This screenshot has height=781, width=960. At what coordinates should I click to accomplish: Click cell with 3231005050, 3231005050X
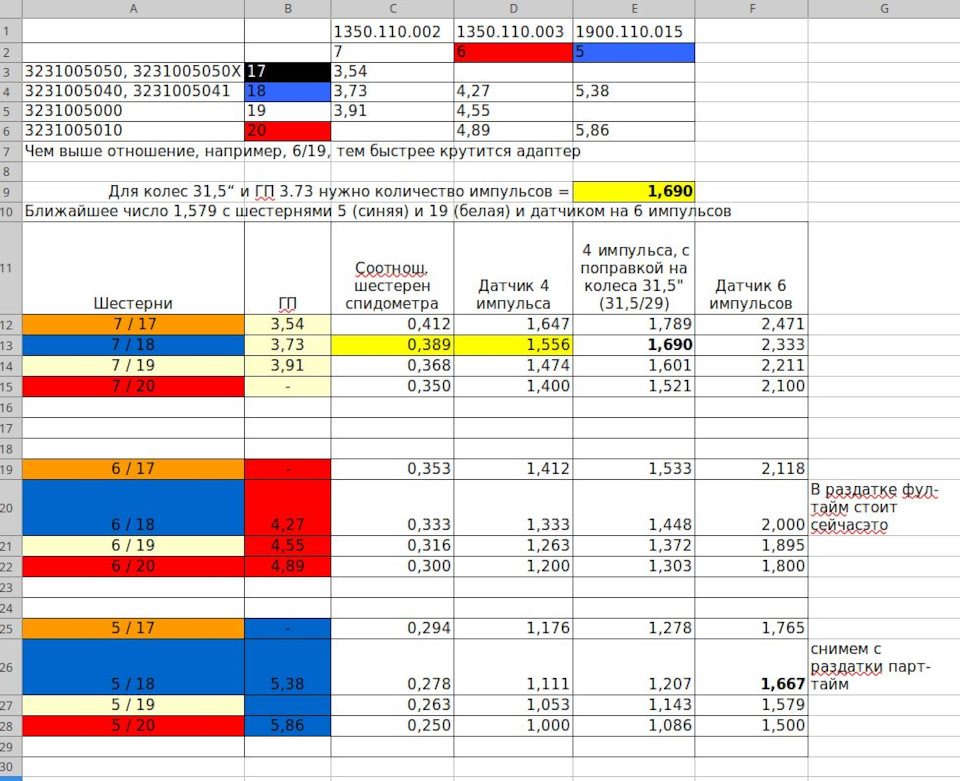click(x=133, y=72)
